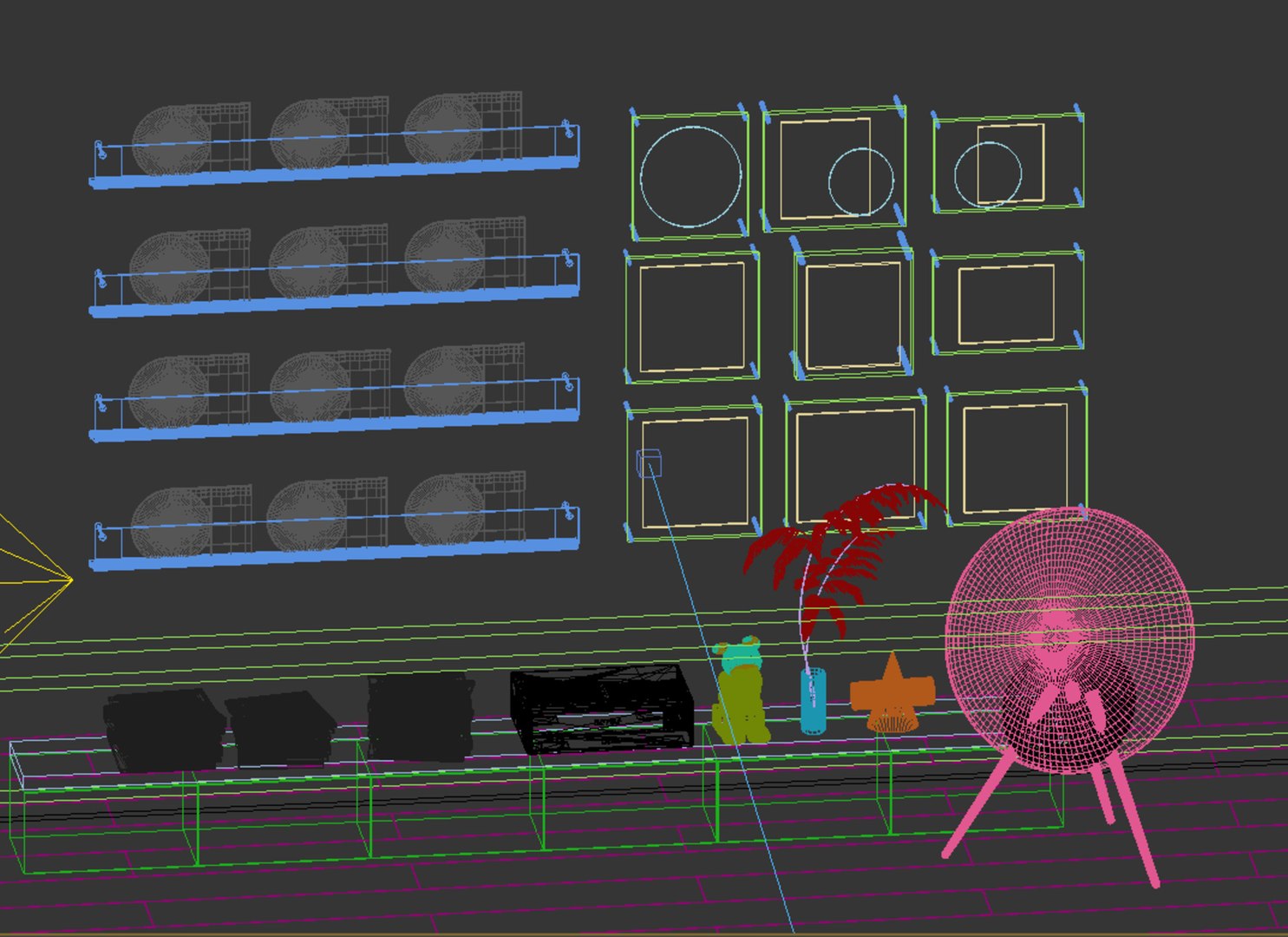Select the blue cylindrical vase
The image size is (1288, 937).
pos(813,701)
